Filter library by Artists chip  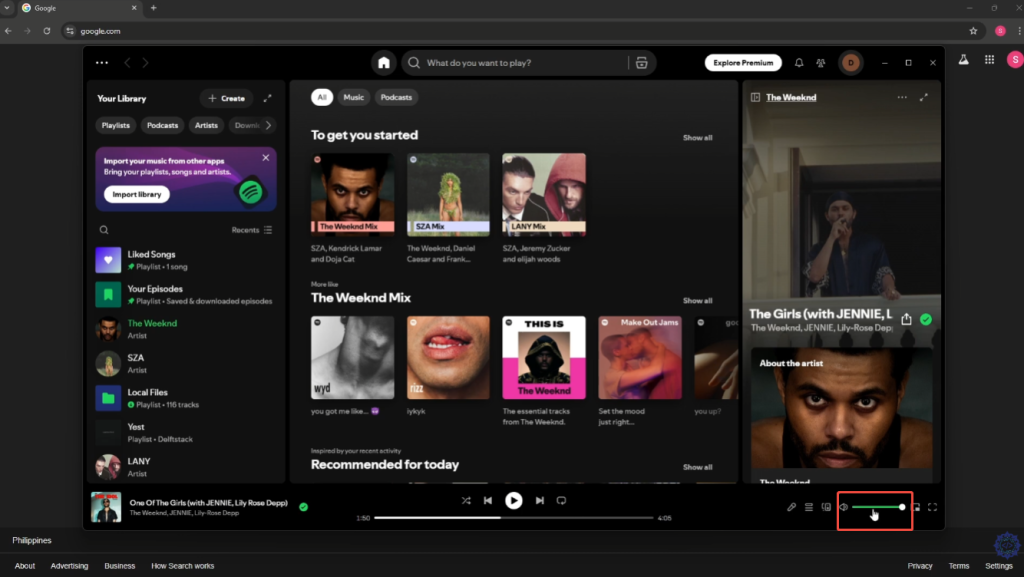206,125
